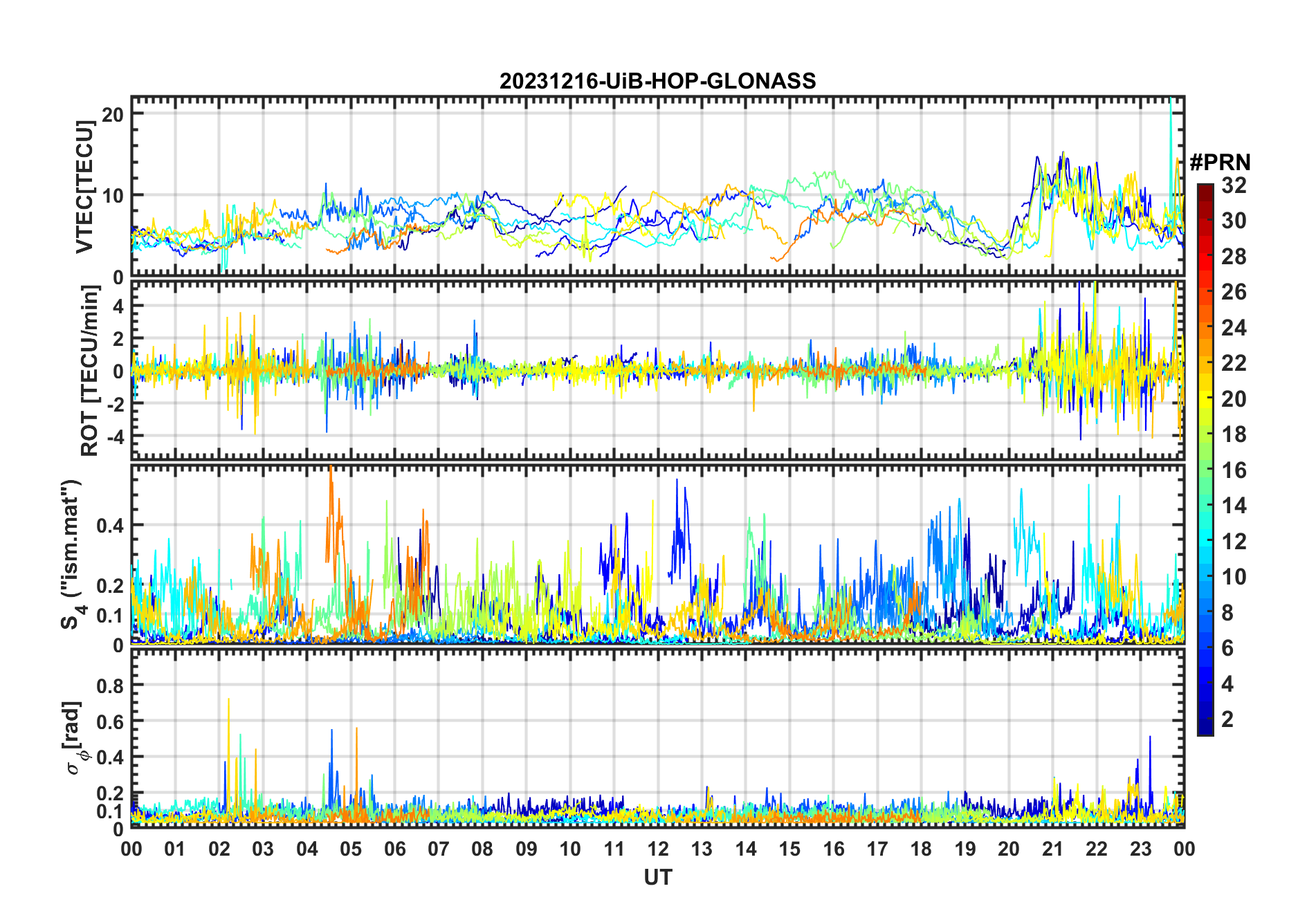The width and height of the screenshot is (1316, 920).
Task: Click x-axis tick label 18
Action: point(921,849)
